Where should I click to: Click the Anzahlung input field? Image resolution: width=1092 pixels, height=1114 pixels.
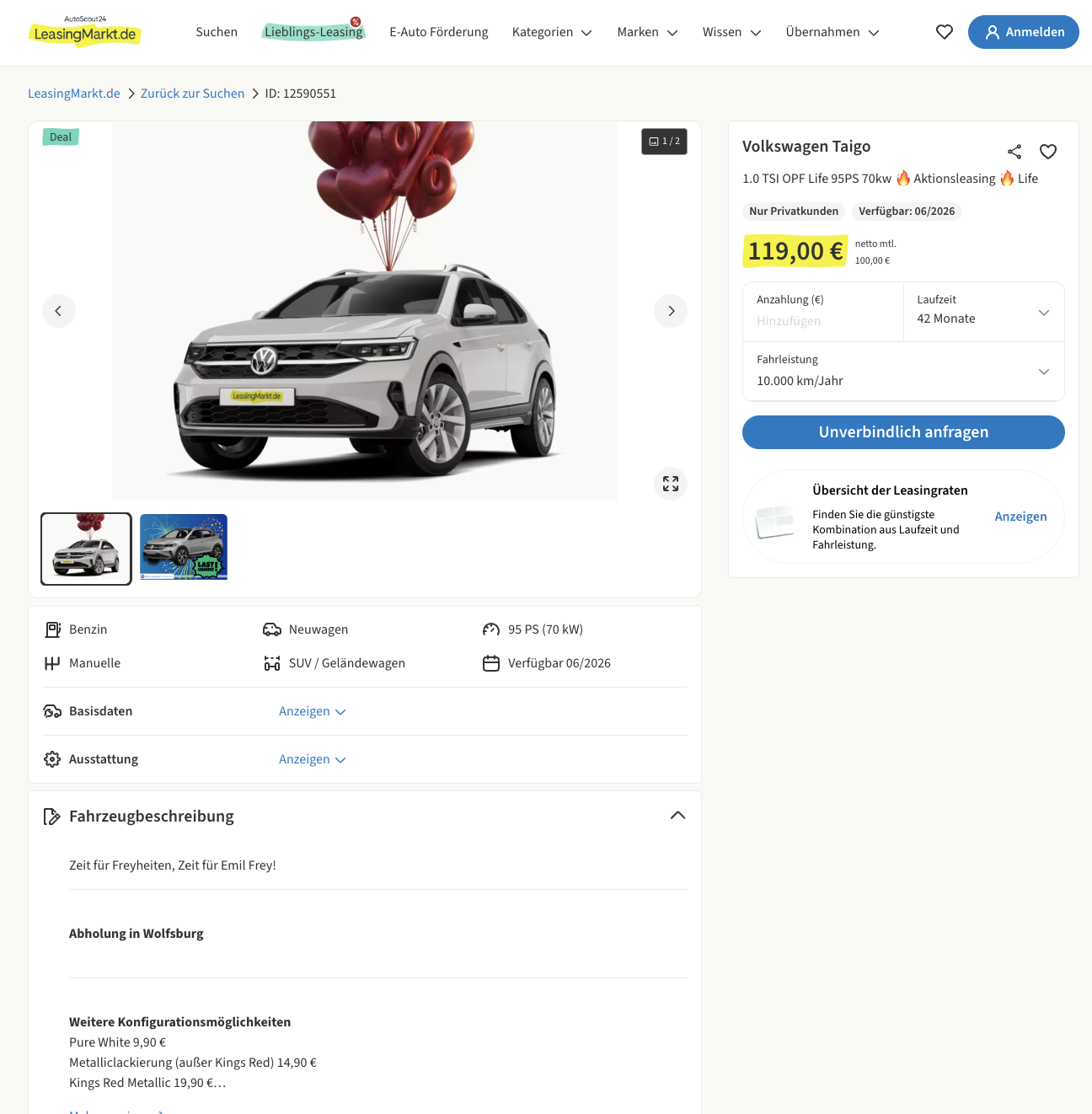822,320
